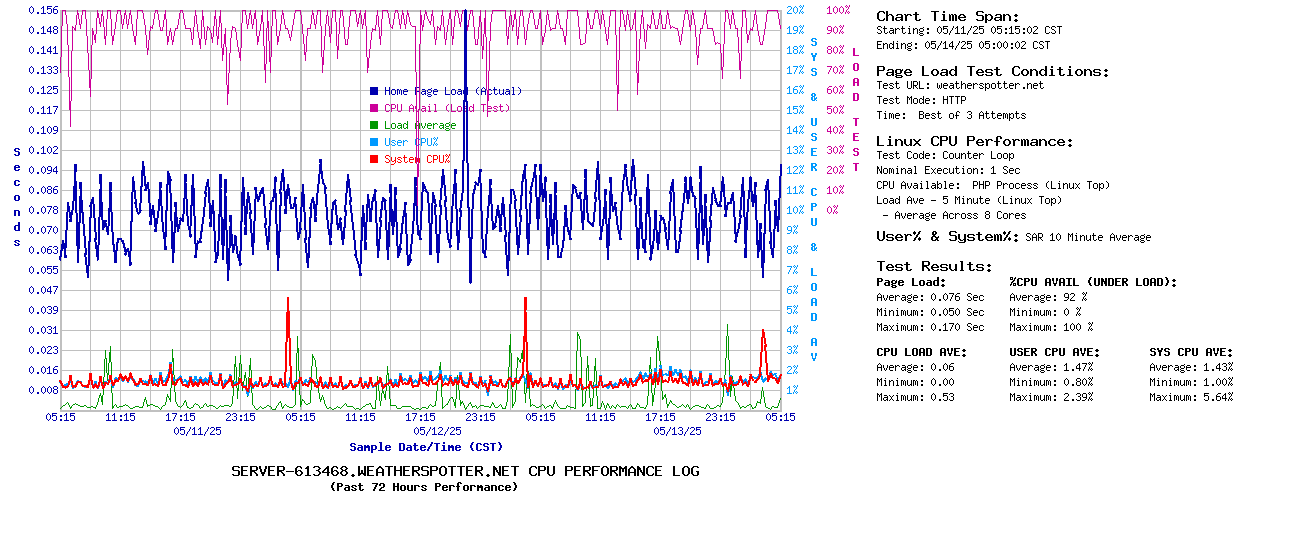Click the green Load Average legend square
Screen dimensions: 1300x550
tap(374, 125)
